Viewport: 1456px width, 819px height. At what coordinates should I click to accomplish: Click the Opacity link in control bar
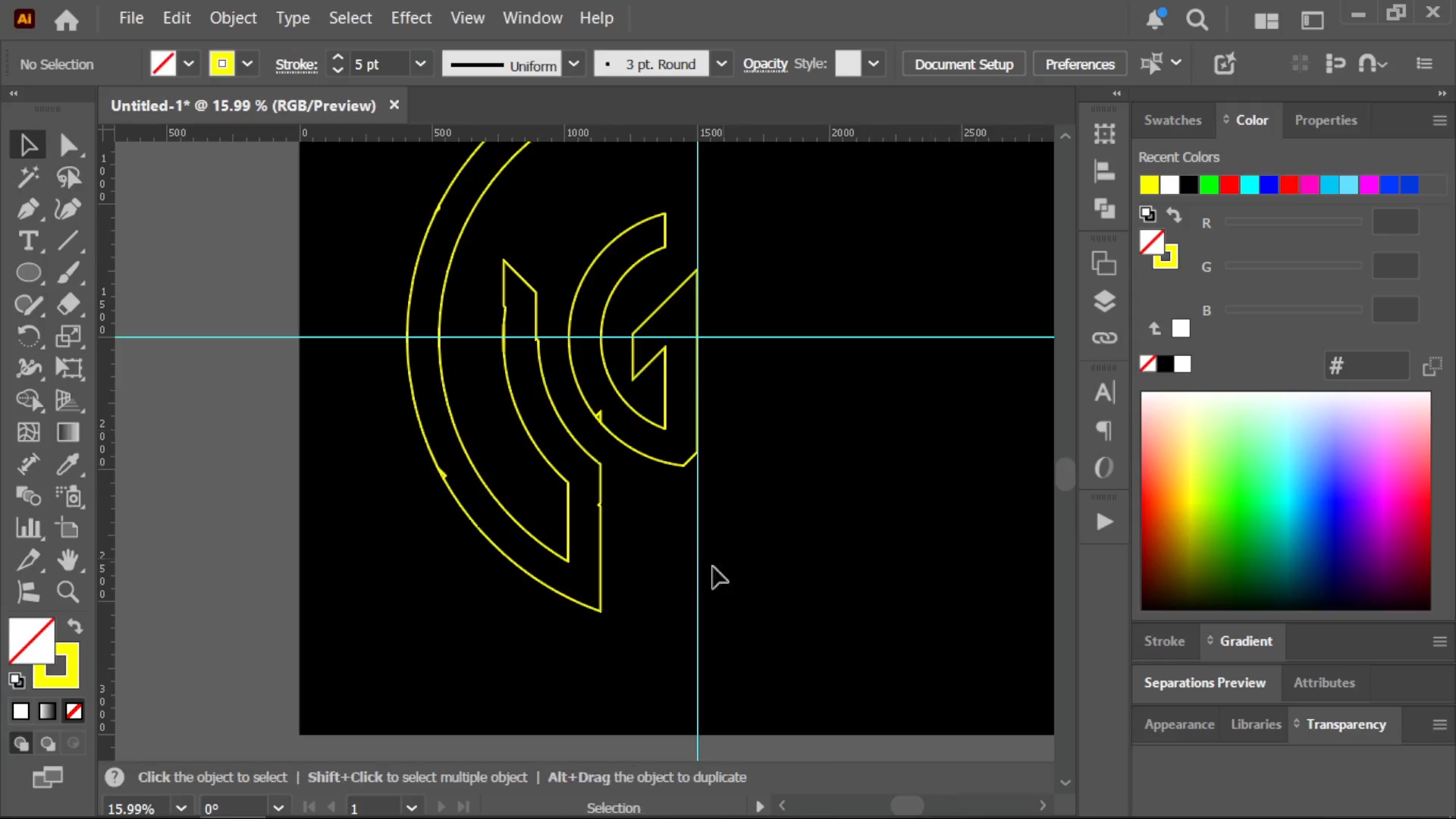pyautogui.click(x=765, y=64)
